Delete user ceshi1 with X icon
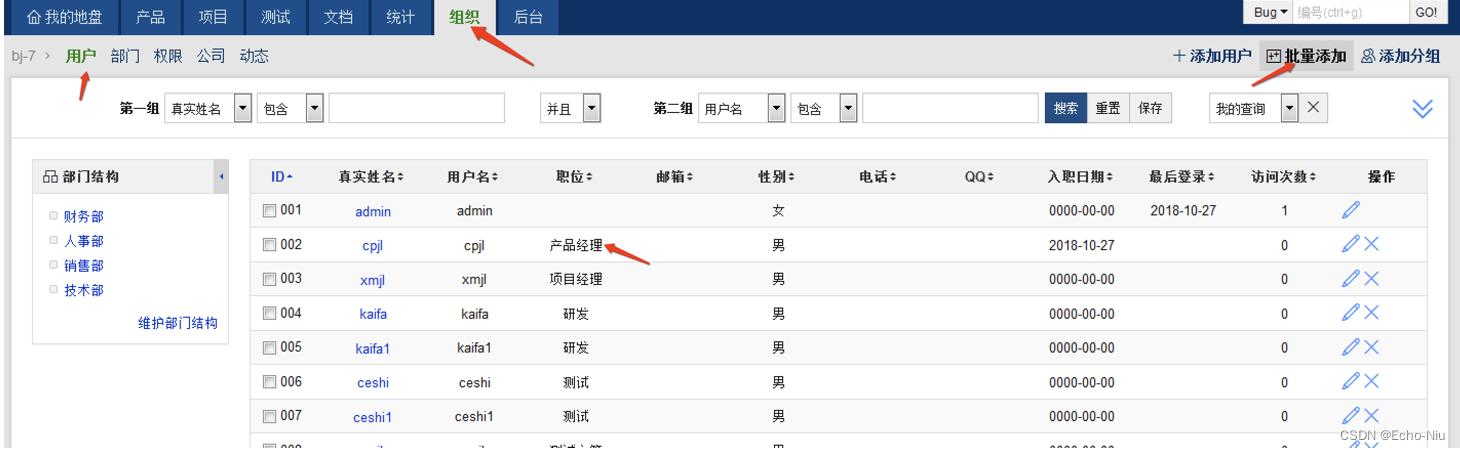Screen dimensions: 1460x450 [x=1371, y=416]
